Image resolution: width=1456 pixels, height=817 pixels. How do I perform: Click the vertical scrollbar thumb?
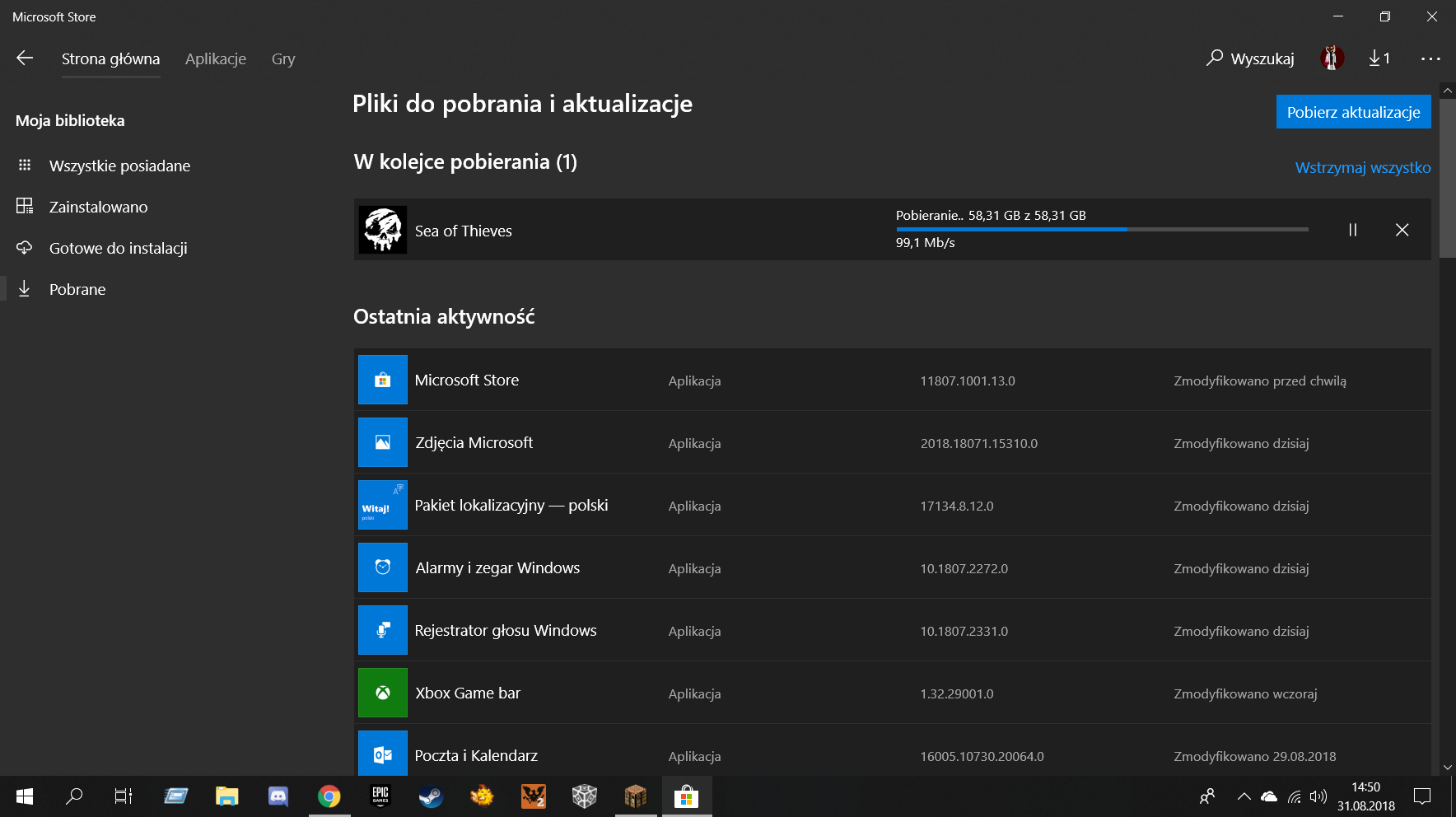[x=1448, y=179]
